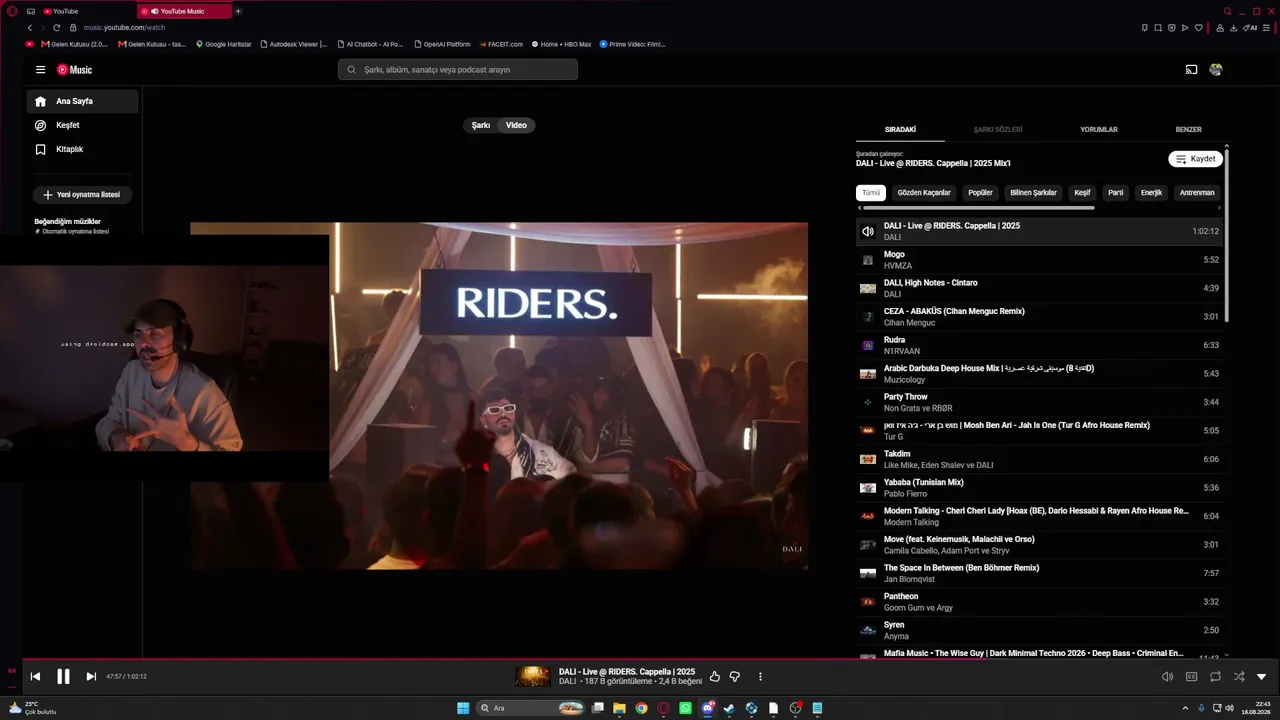
Task: Toggle captions in the player bar
Action: point(1191,677)
